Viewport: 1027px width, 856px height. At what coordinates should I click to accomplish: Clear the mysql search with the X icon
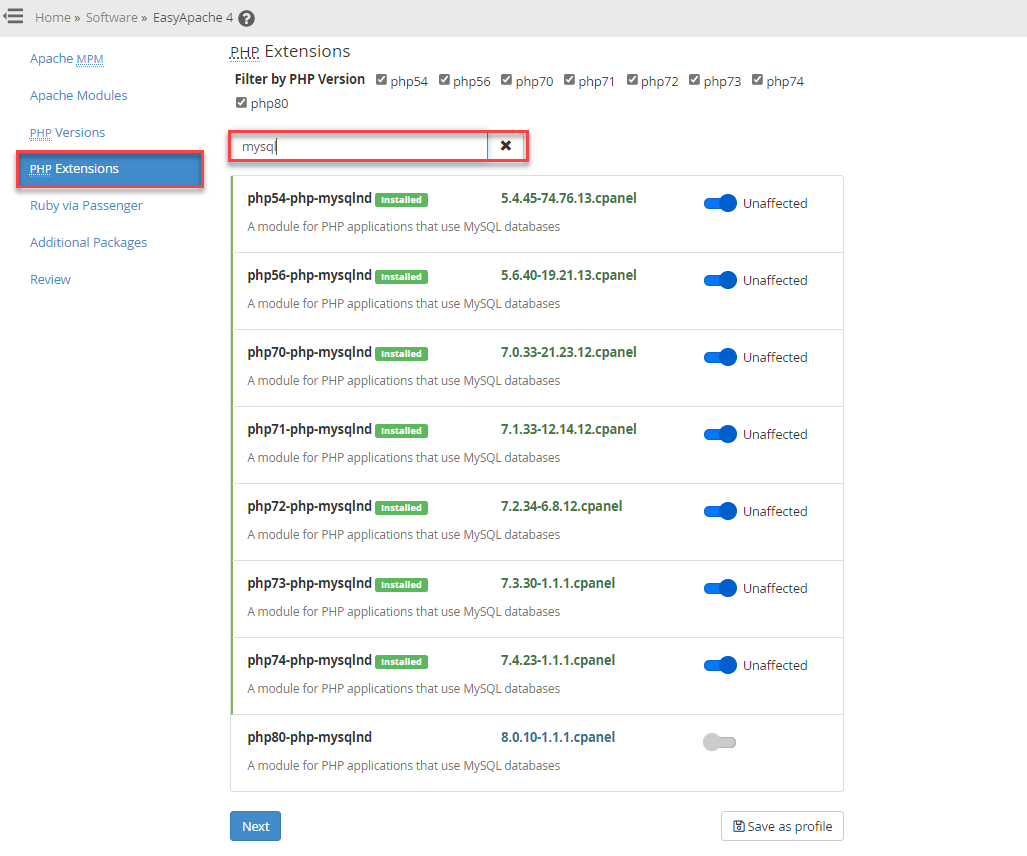pos(507,145)
